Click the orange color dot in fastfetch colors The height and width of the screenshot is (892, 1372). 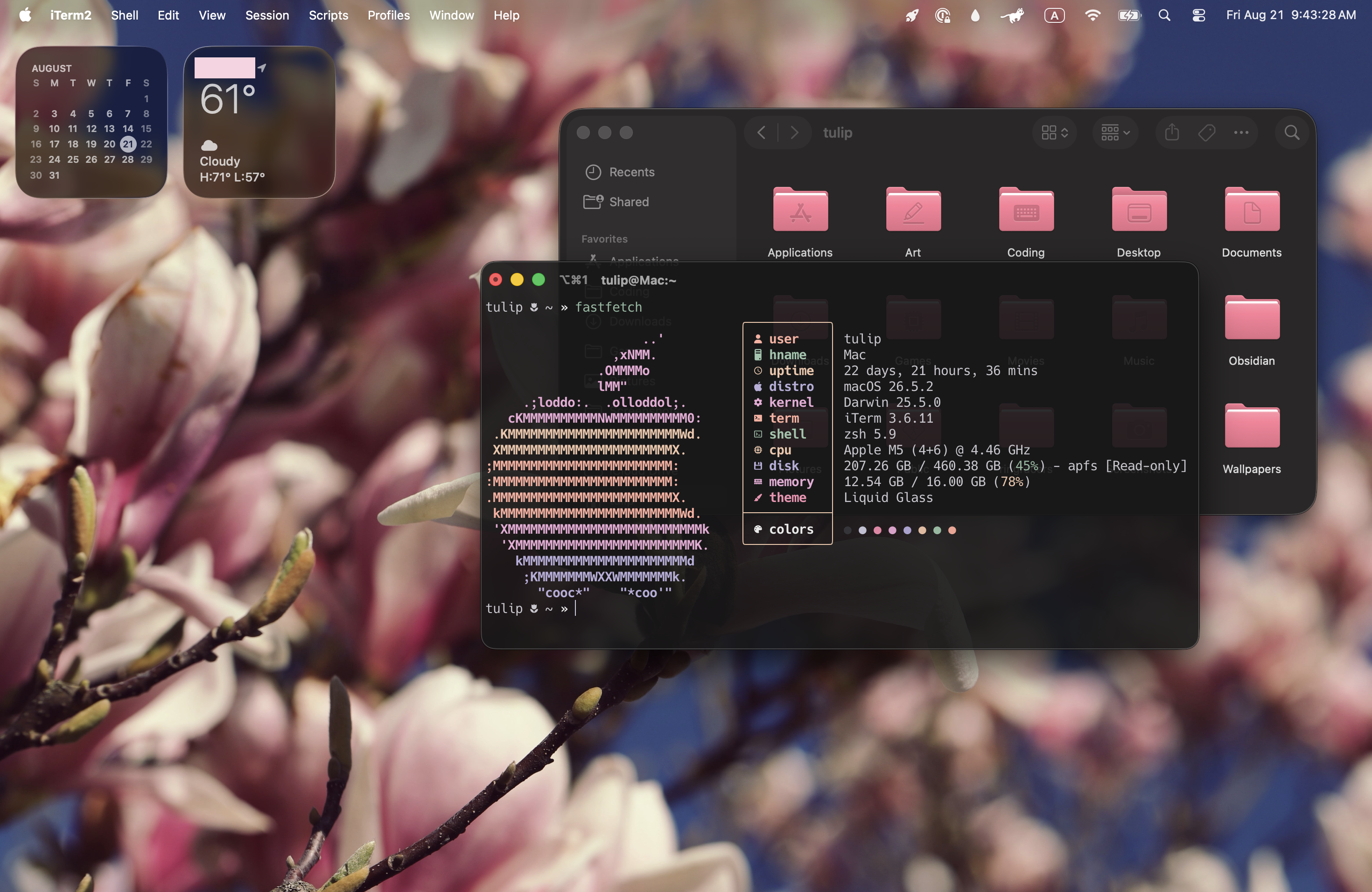pyautogui.click(x=952, y=530)
